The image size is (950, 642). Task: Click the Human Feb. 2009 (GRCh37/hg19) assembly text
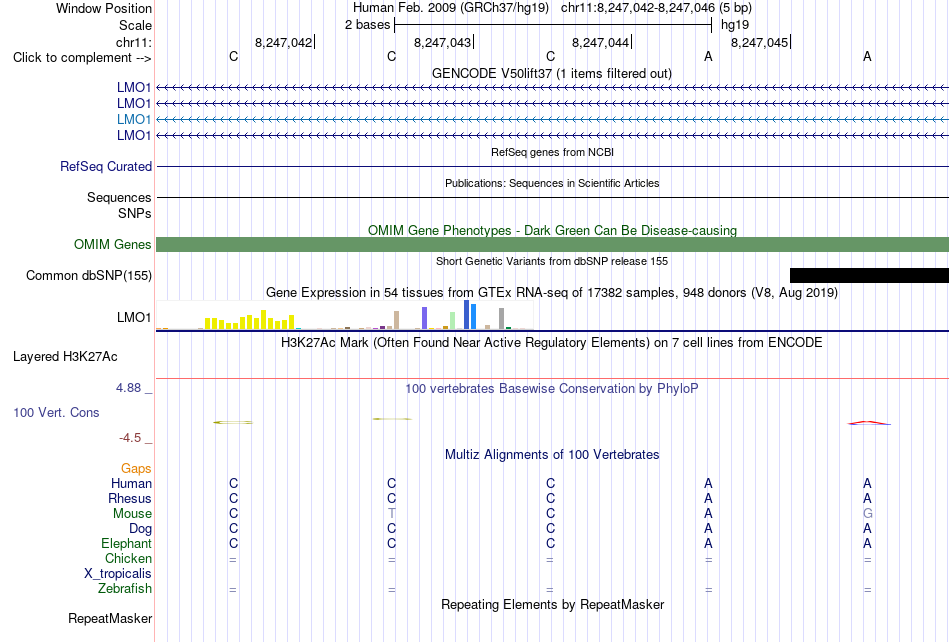[x=451, y=8]
